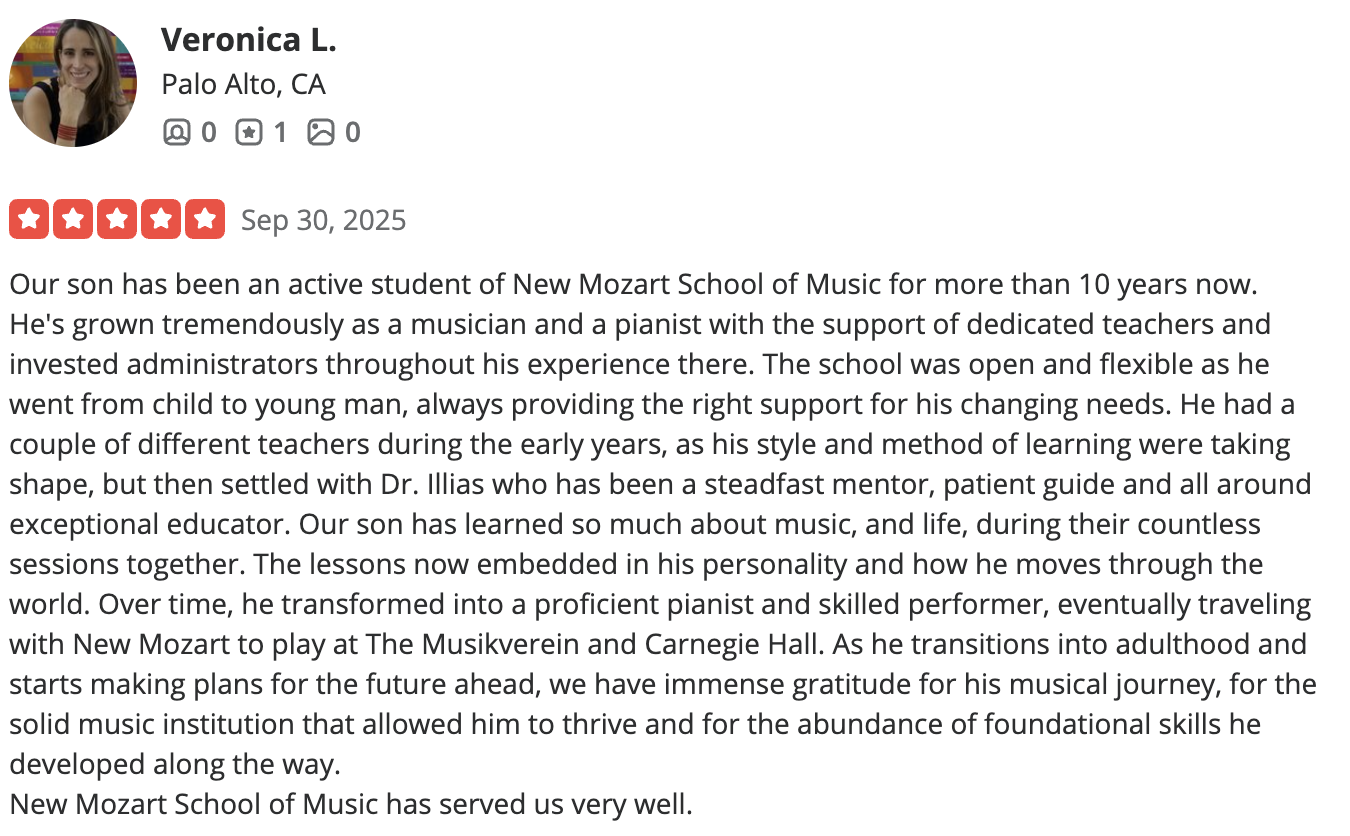1350x836 pixels.
Task: Click the fourth red rating star
Action: tap(161, 219)
